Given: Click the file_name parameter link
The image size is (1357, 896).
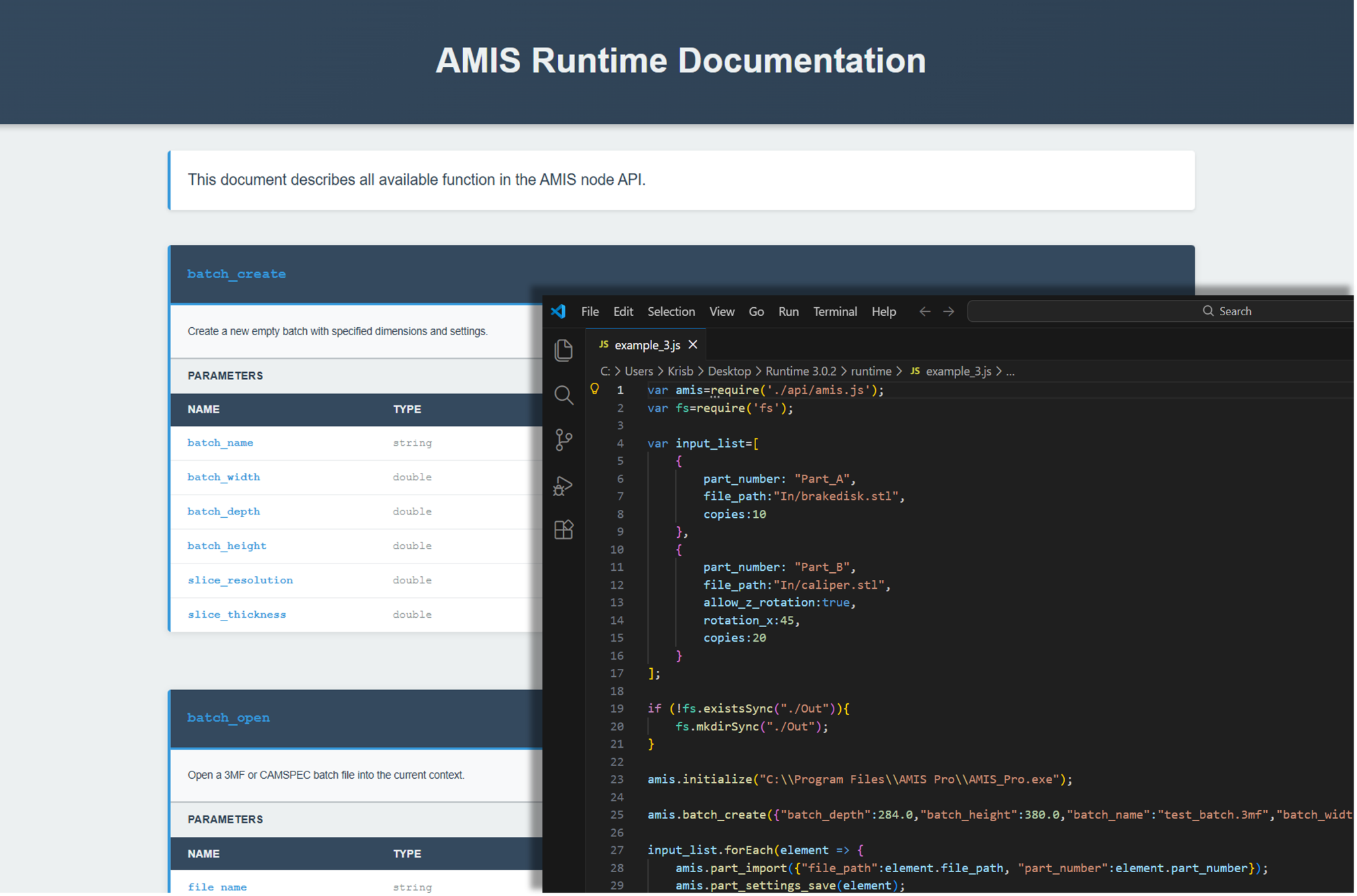Looking at the screenshot, I should [x=217, y=886].
